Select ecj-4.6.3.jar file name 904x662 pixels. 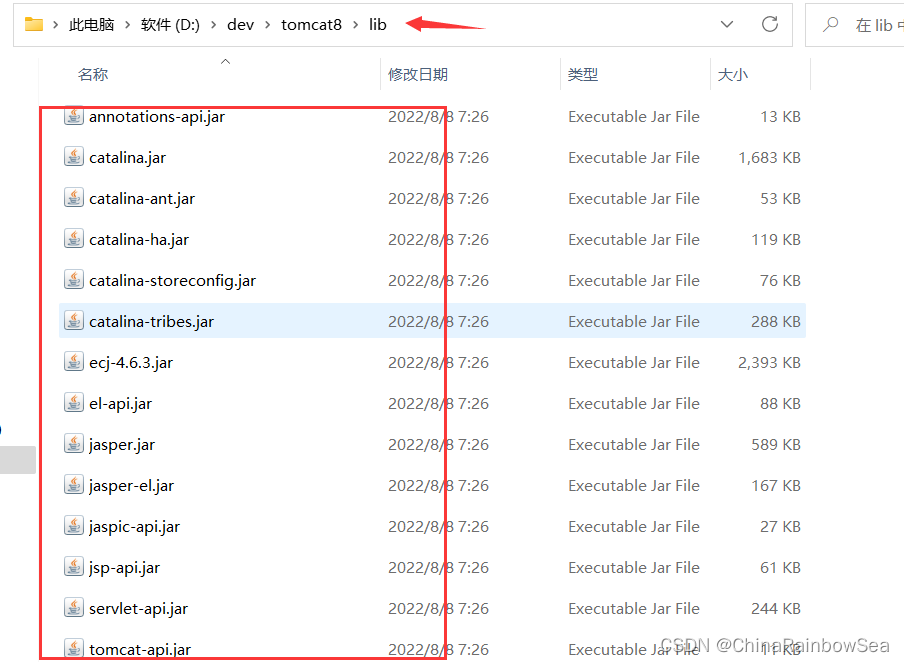click(x=131, y=362)
